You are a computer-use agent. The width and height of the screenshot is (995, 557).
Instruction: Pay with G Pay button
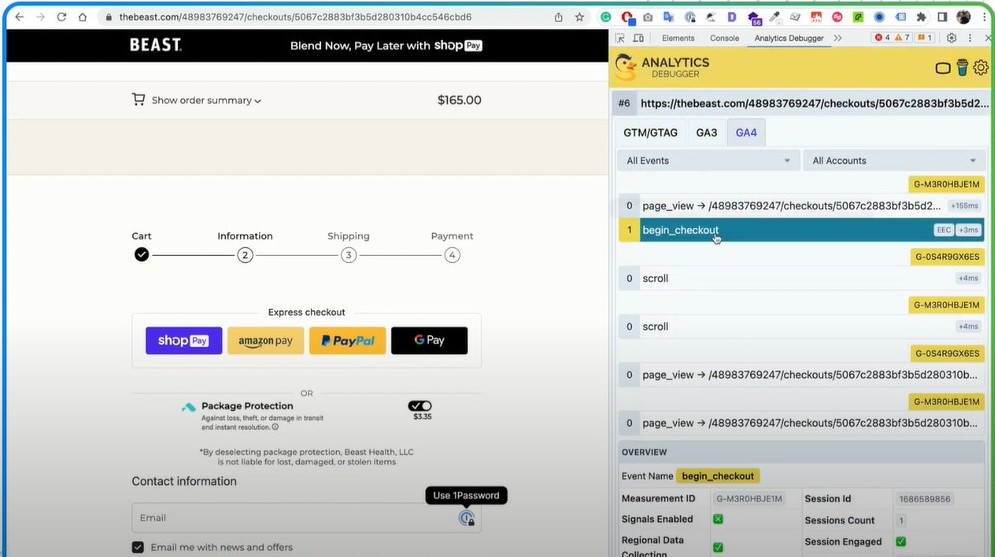coord(429,341)
